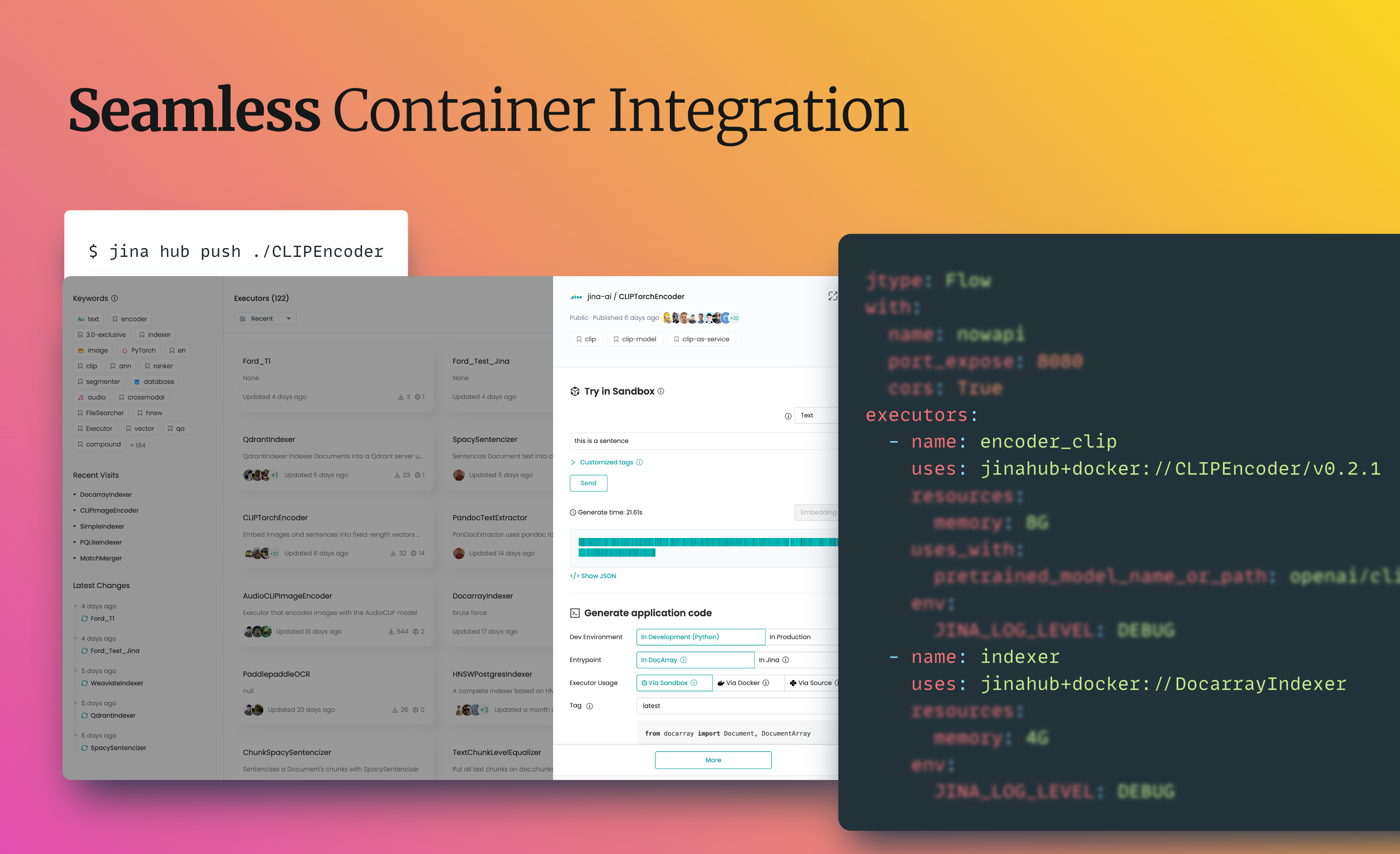Click the Try in Sandbox info icon

[x=661, y=391]
